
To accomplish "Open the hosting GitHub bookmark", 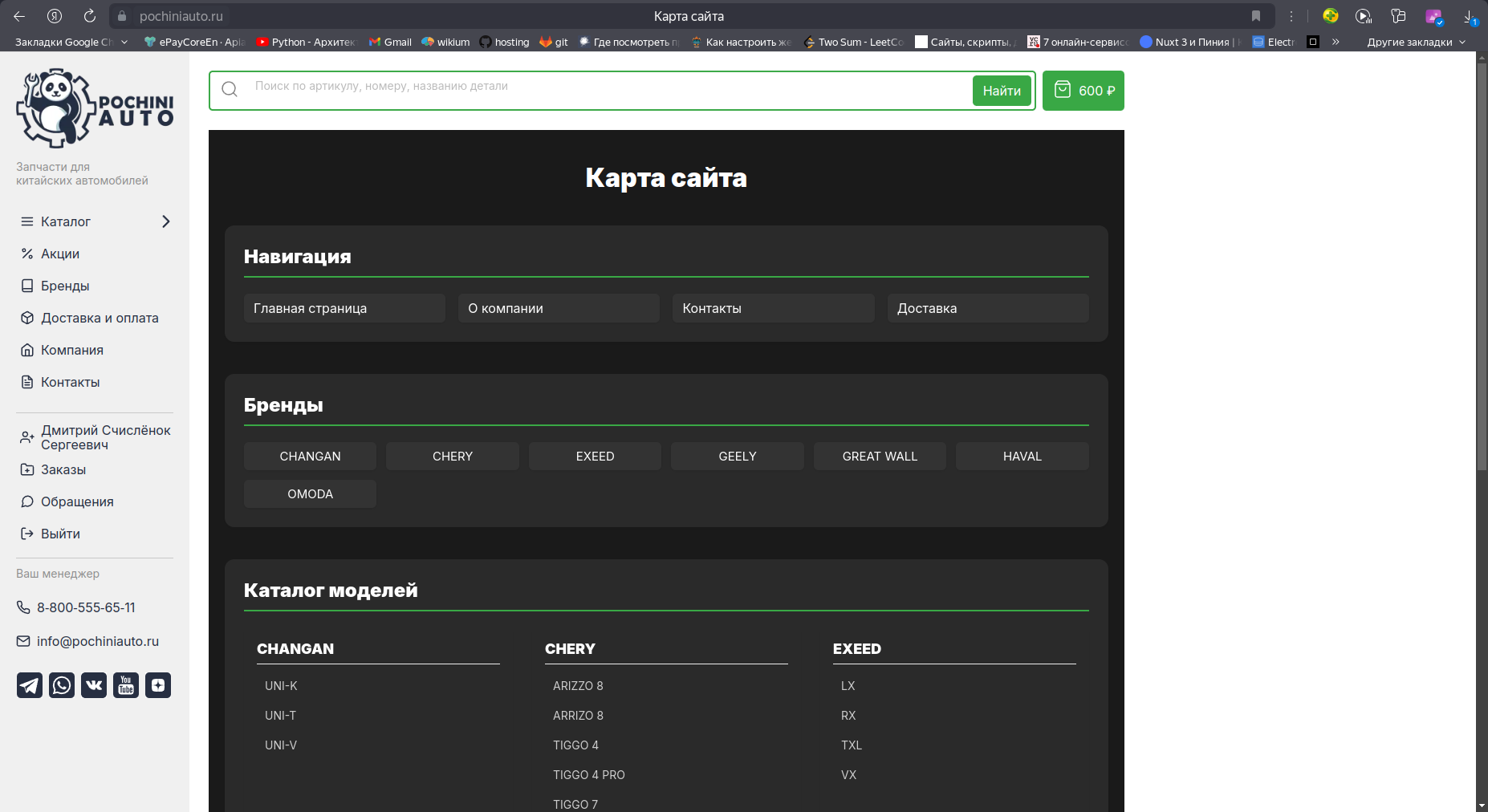I will coord(504,42).
